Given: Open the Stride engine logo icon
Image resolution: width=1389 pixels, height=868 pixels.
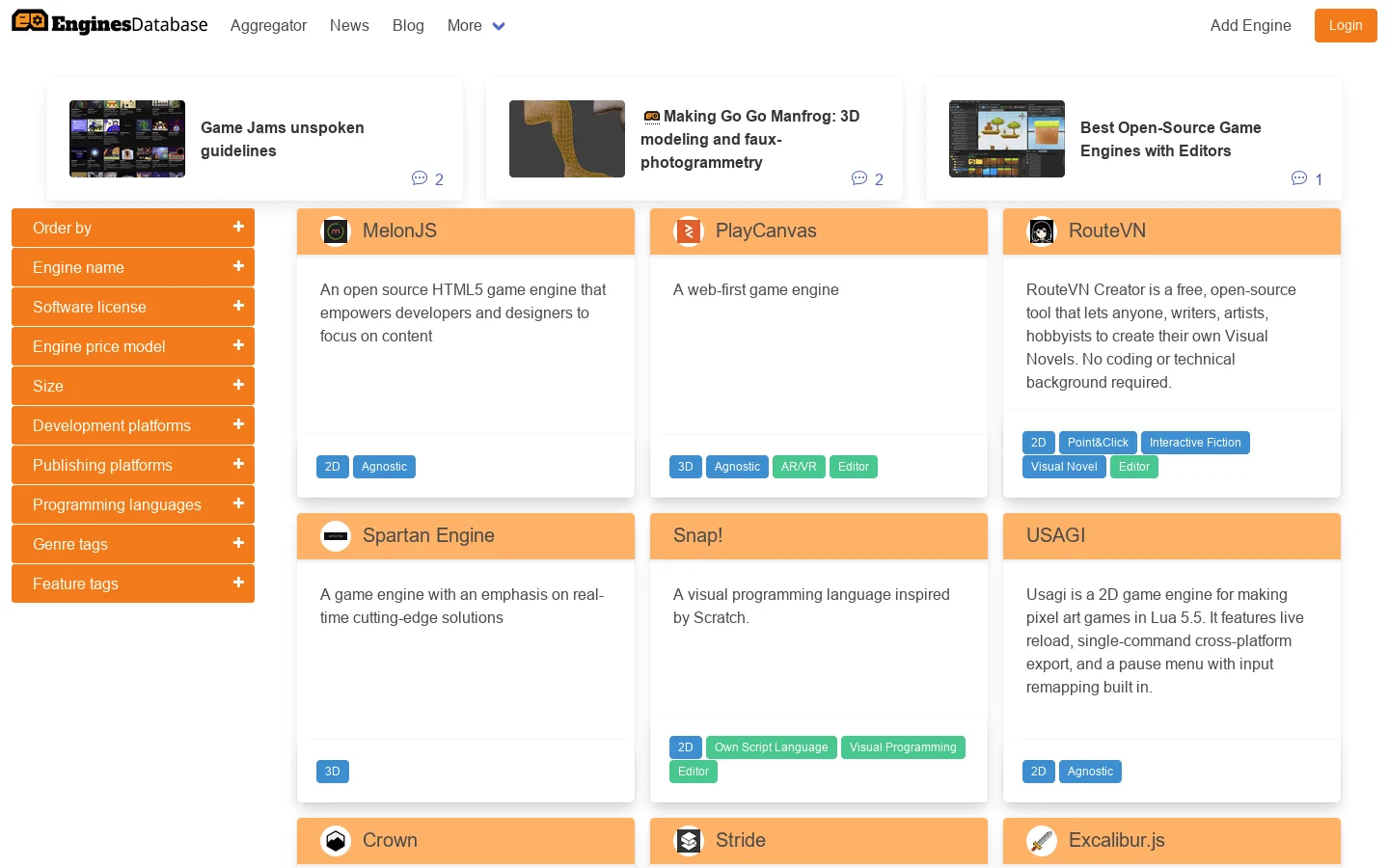Looking at the screenshot, I should (689, 841).
